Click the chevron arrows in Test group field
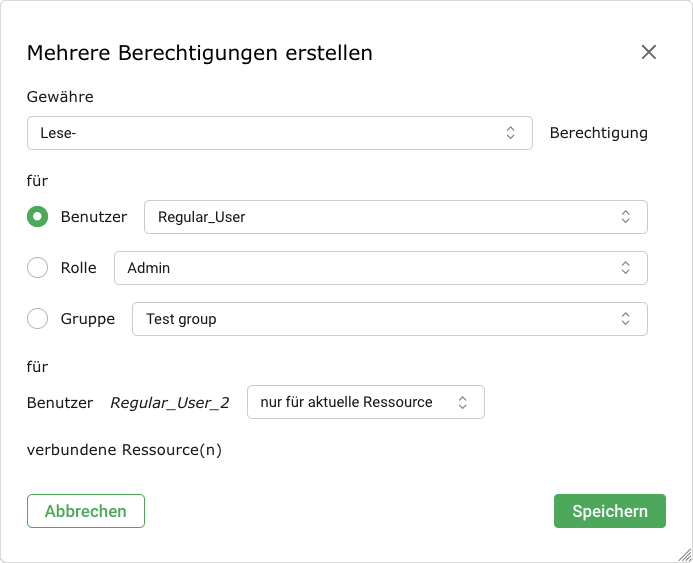The image size is (693, 563). [625, 319]
